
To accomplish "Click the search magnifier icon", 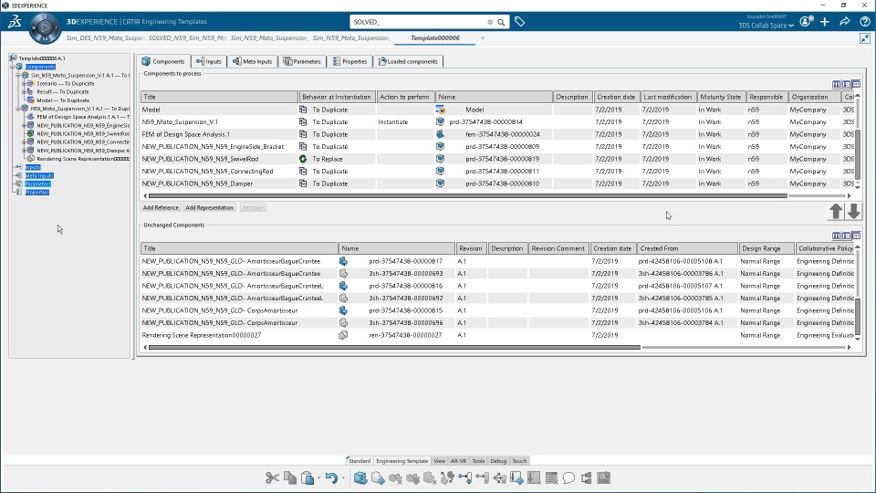I will [501, 22].
